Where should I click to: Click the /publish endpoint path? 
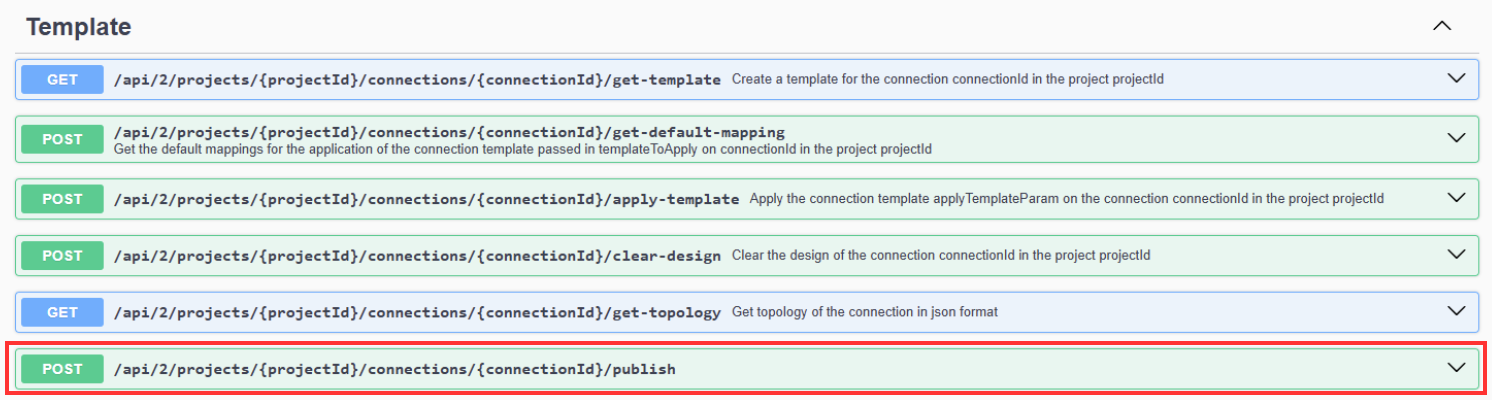click(x=395, y=369)
